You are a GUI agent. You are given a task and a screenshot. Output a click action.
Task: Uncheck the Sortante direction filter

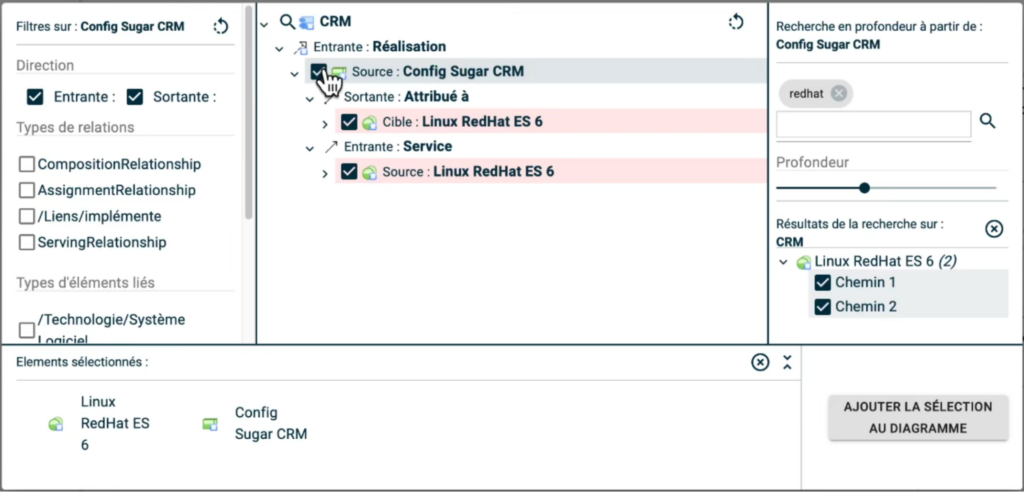click(x=135, y=97)
